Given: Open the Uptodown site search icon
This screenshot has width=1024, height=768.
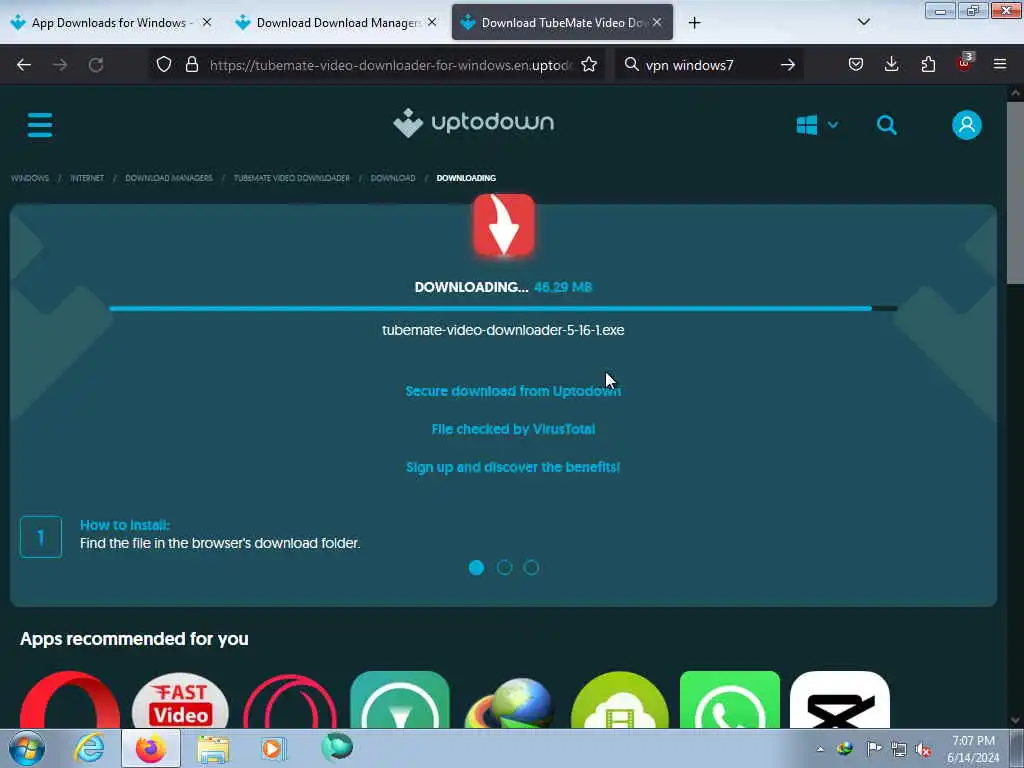Looking at the screenshot, I should tap(886, 125).
